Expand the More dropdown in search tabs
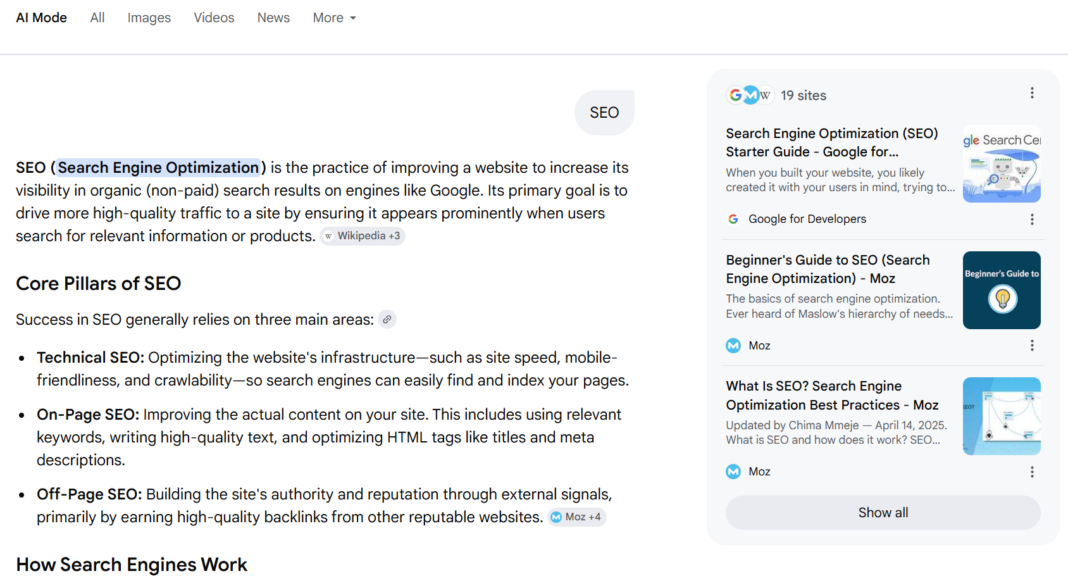The height and width of the screenshot is (583, 1068). point(334,18)
